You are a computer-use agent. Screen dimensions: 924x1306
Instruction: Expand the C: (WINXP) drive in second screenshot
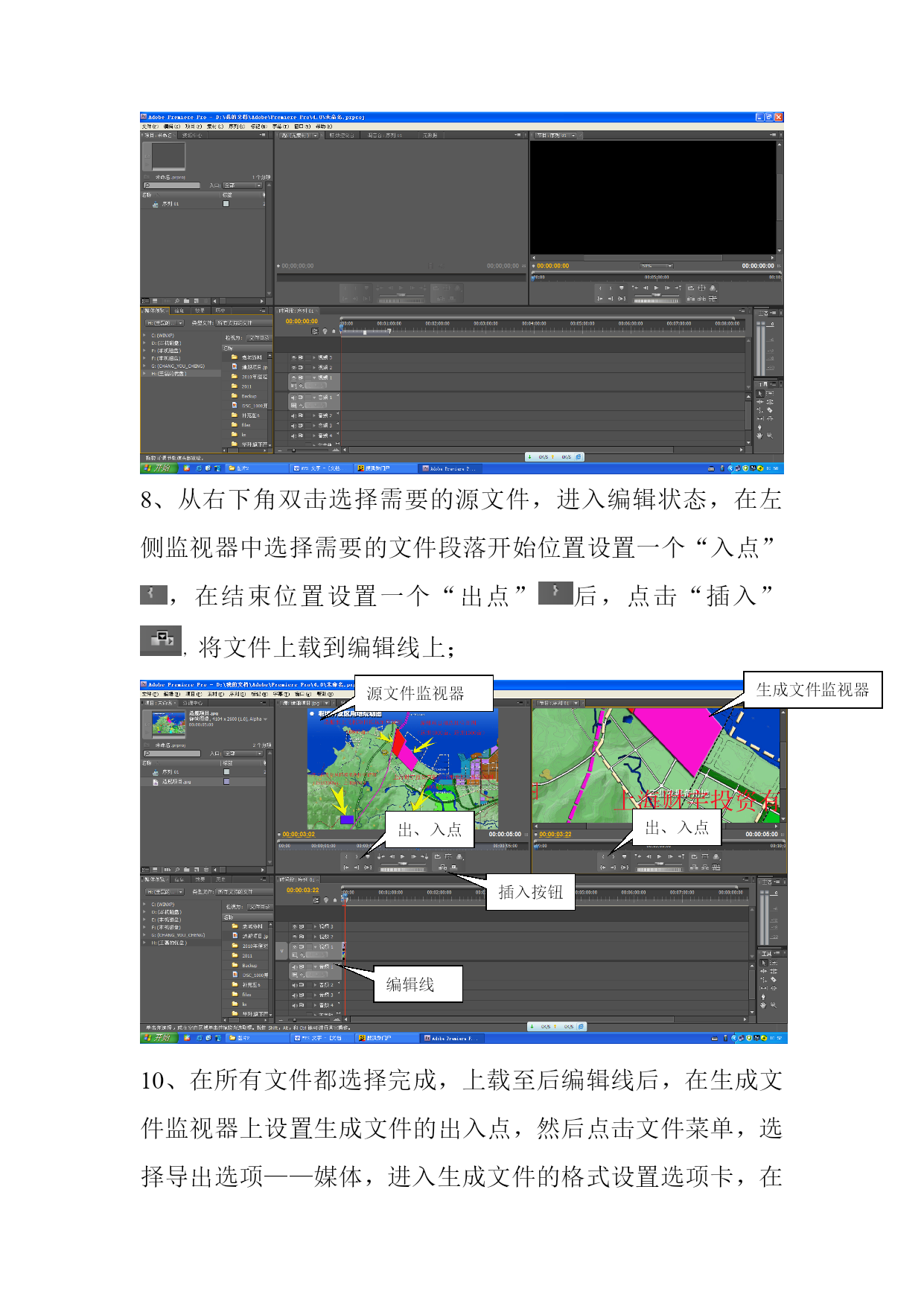coord(144,905)
